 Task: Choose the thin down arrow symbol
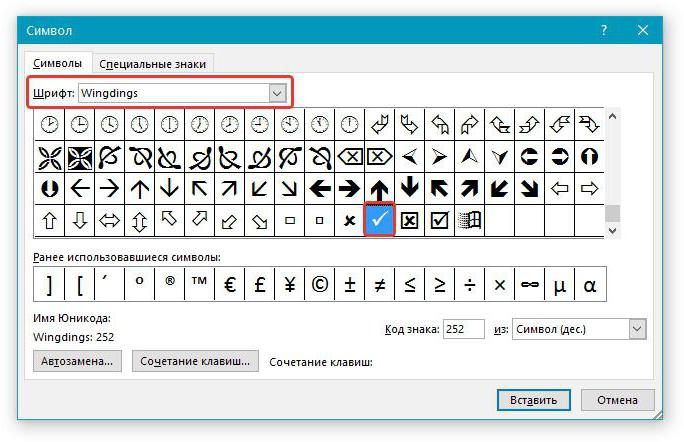[x=169, y=188]
